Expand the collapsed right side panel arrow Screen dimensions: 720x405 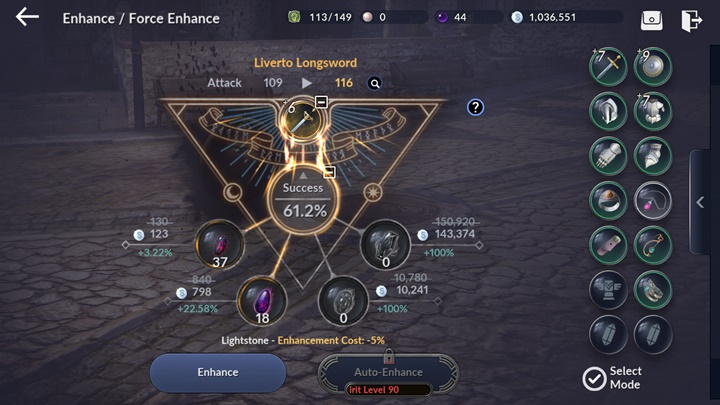700,202
